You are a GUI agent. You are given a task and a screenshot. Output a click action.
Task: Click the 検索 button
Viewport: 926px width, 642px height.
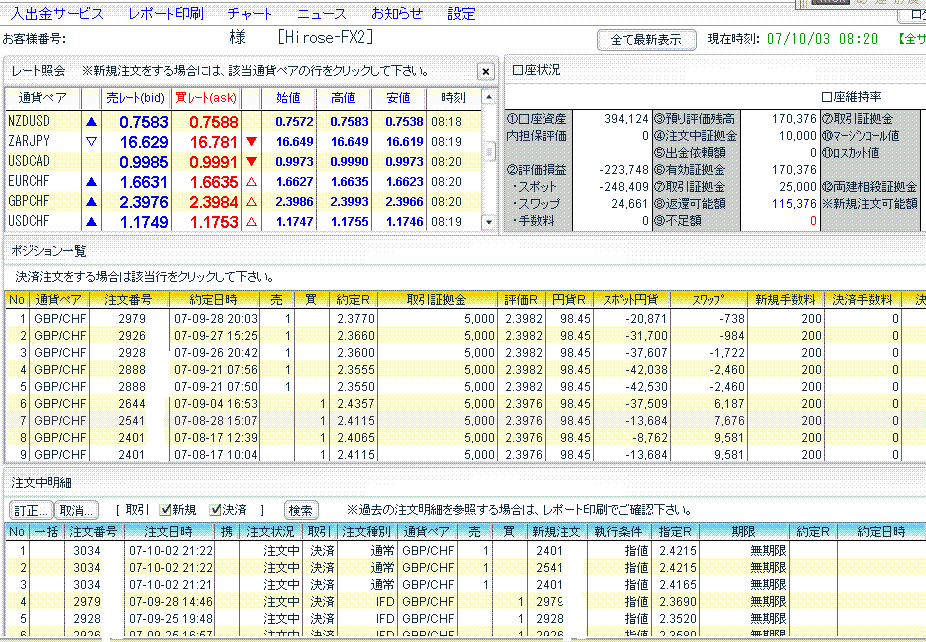click(x=301, y=510)
